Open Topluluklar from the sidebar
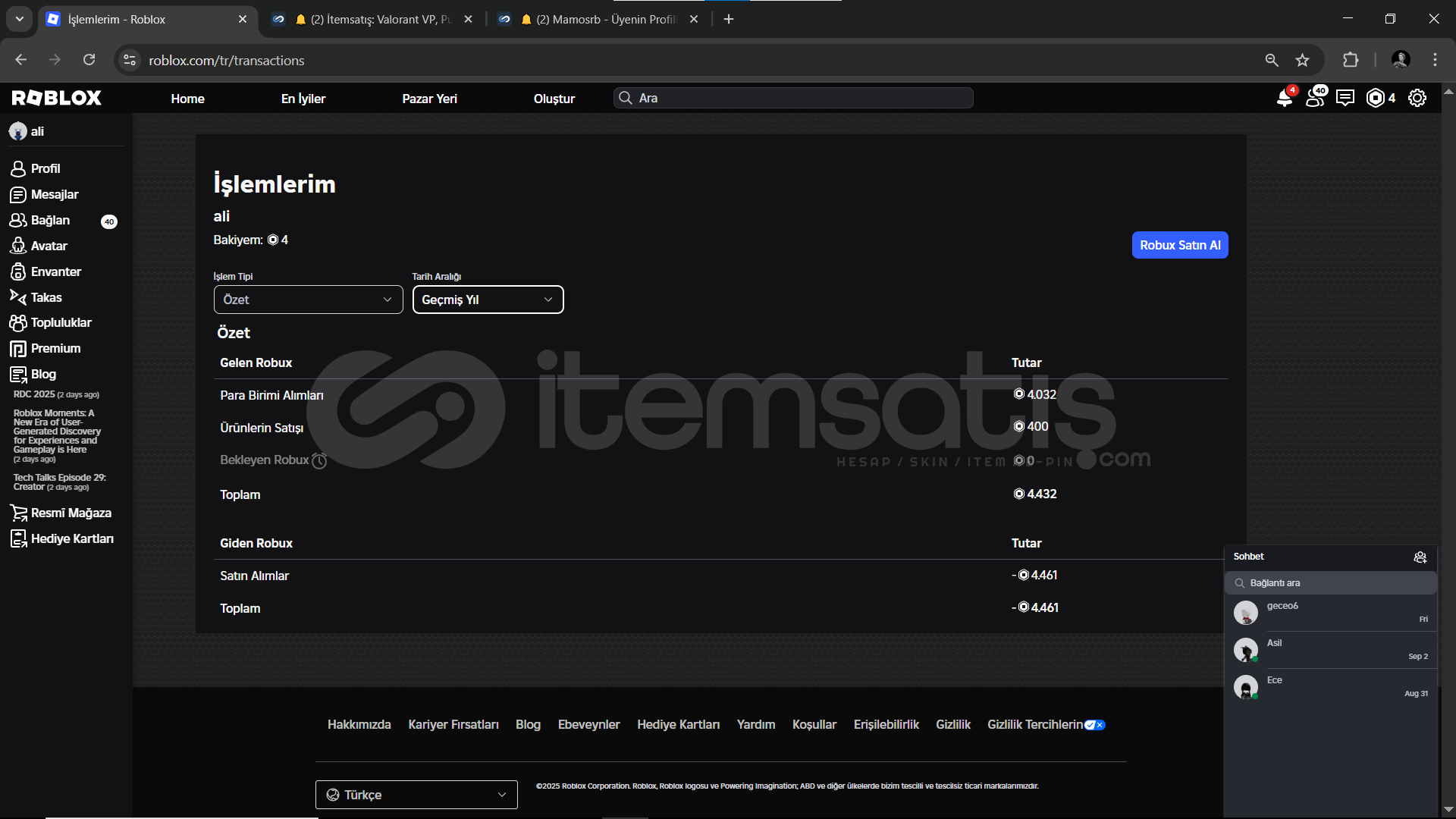This screenshot has height=819, width=1456. coord(51,322)
